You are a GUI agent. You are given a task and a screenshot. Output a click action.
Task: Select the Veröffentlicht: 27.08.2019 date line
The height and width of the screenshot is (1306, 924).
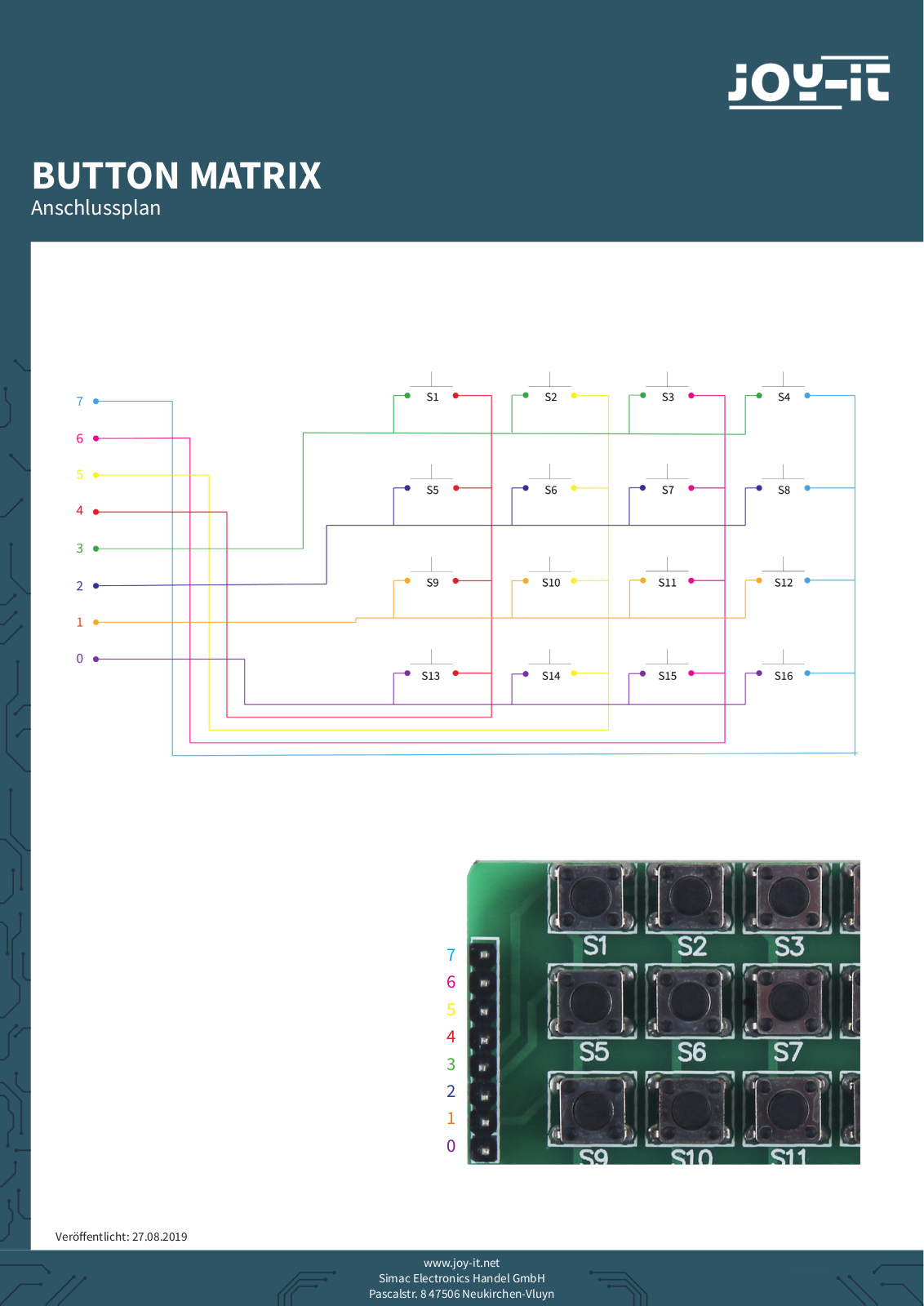[x=121, y=1237]
